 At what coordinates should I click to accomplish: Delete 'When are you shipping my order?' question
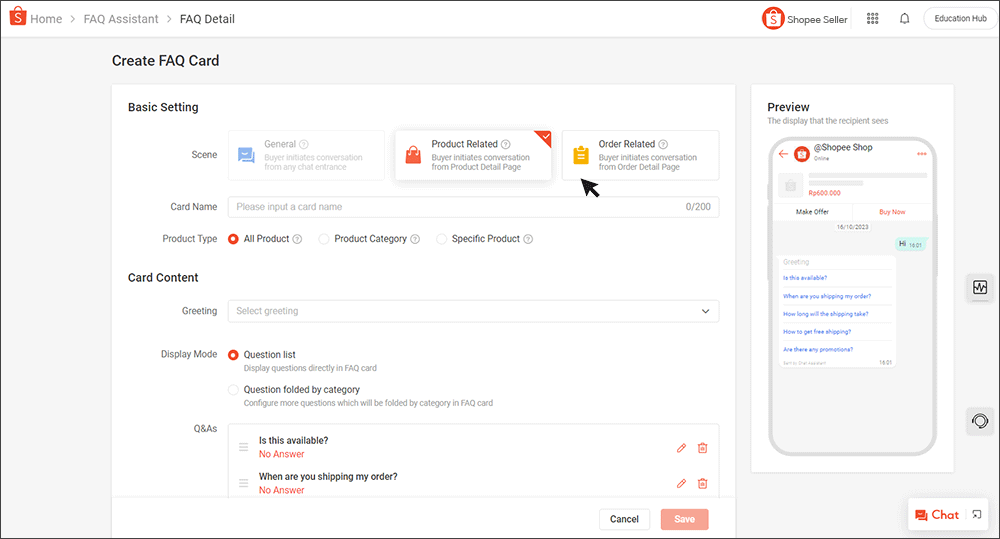click(x=702, y=484)
